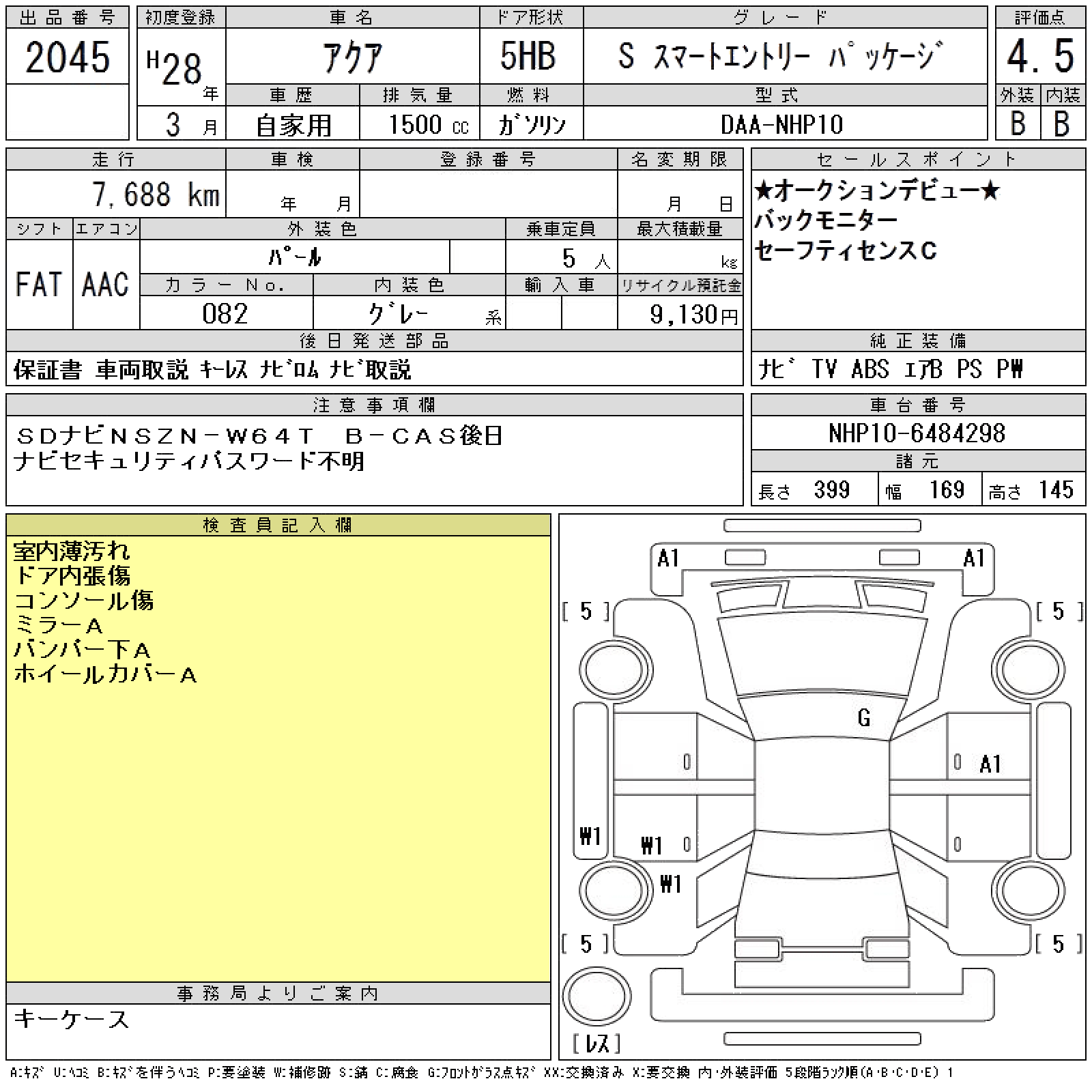This screenshot has height=1092, width=1092.
Task: Click fuel type ガソリン
Action: [x=532, y=125]
